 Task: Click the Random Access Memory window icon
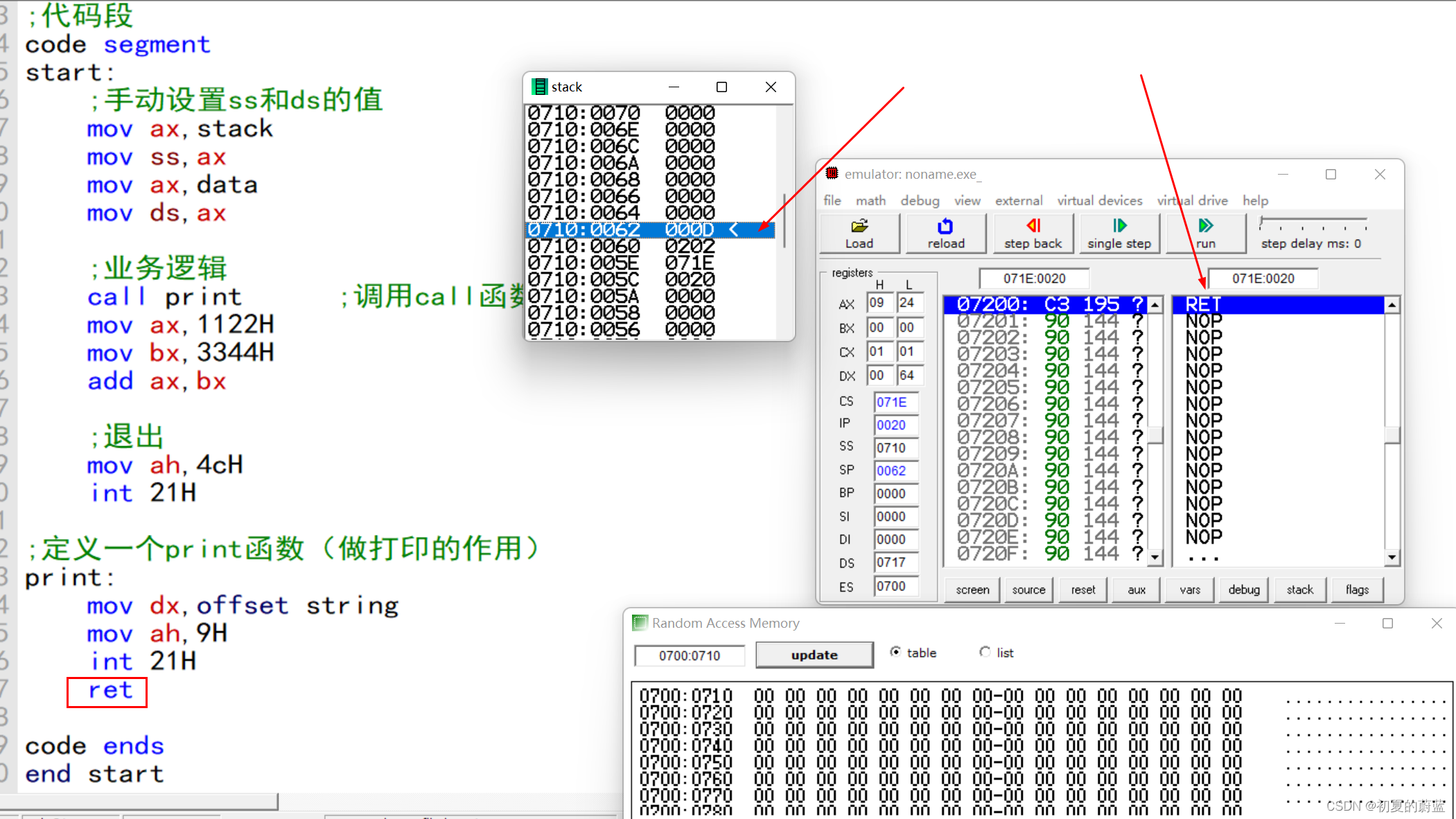640,623
